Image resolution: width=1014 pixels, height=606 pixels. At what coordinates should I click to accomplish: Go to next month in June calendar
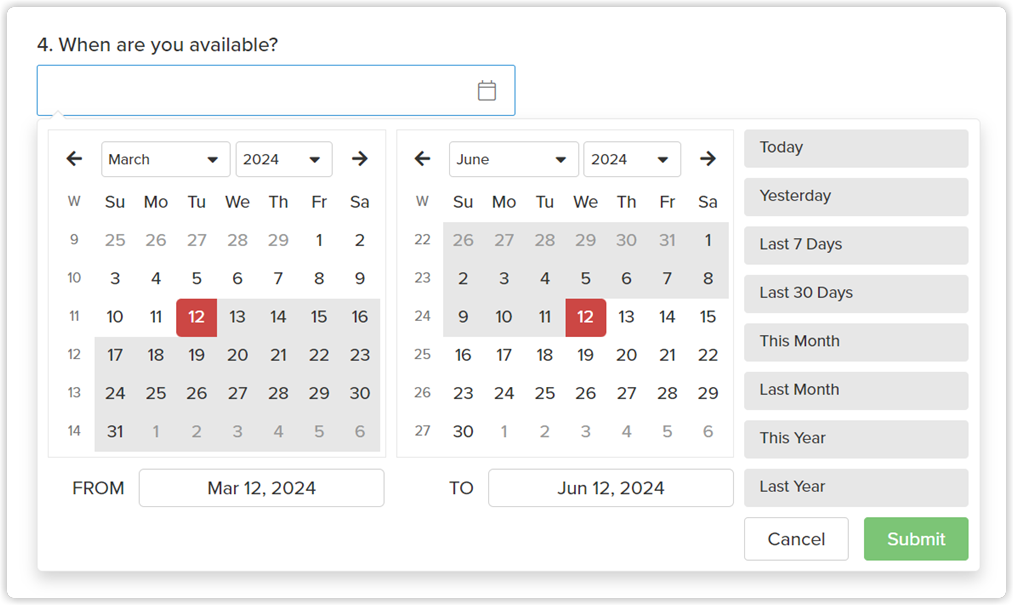pyautogui.click(x=707, y=158)
